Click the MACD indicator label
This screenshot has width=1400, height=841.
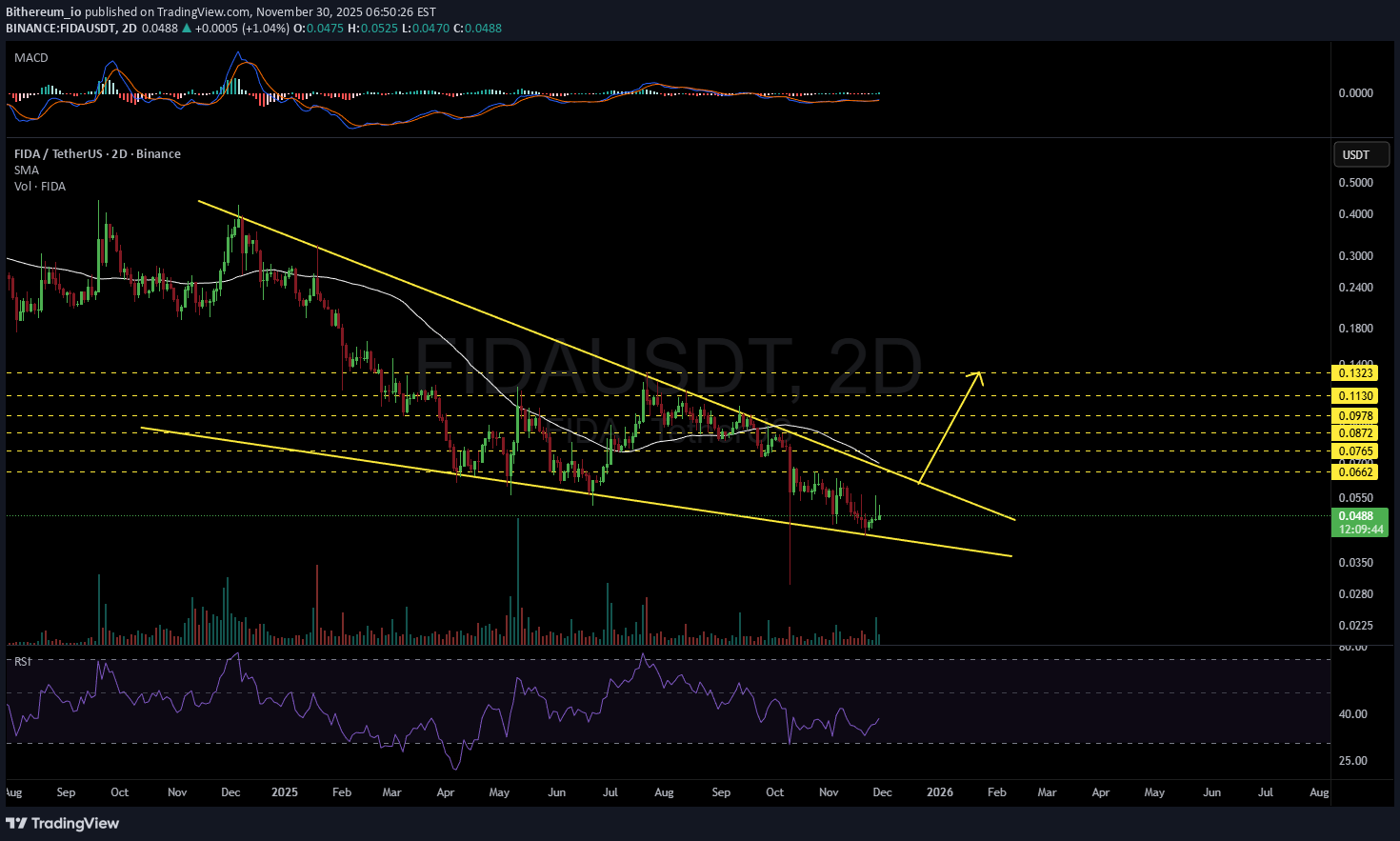[x=31, y=58]
